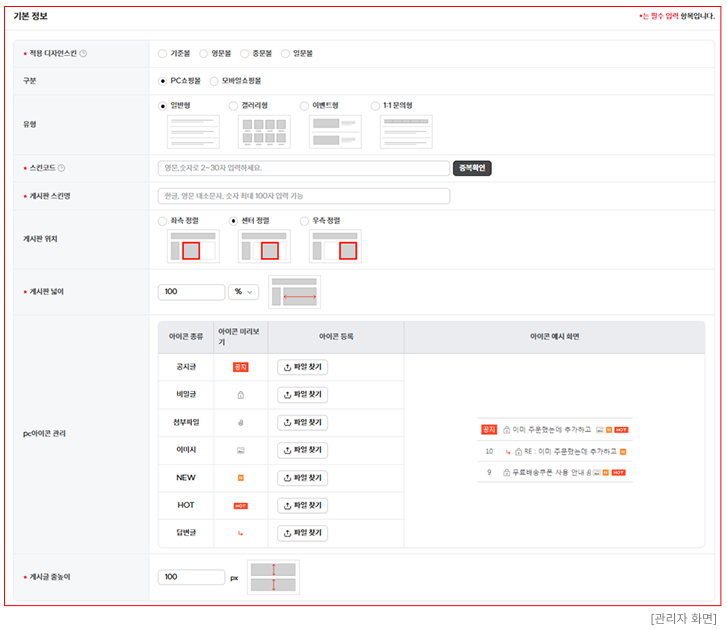Viewport: 727px width, 629px height.
Task: Select the 1:1 문의형 type option
Action: click(375, 105)
